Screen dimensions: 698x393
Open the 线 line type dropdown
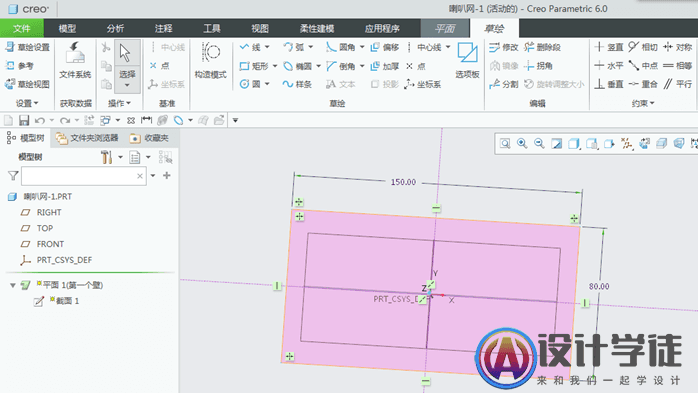coord(268,47)
